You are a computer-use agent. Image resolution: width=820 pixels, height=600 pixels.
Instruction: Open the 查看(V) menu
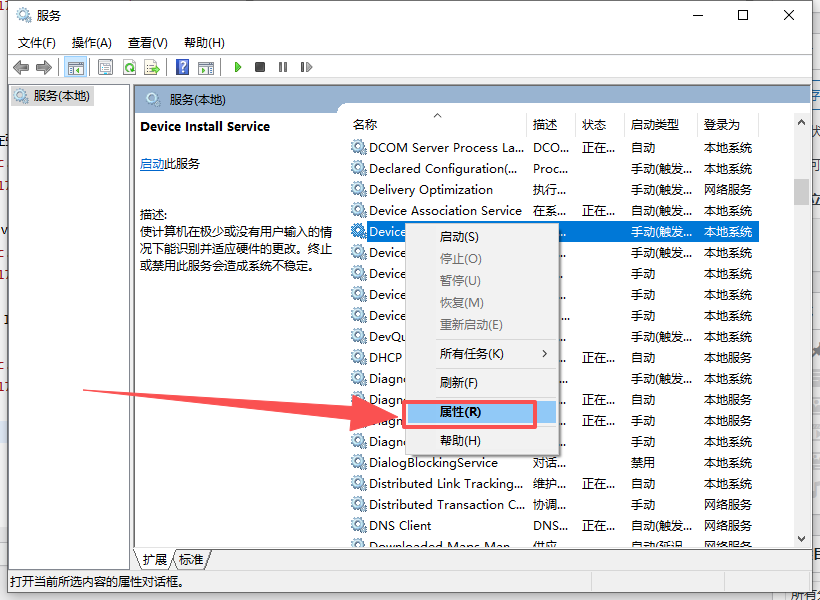click(x=147, y=42)
